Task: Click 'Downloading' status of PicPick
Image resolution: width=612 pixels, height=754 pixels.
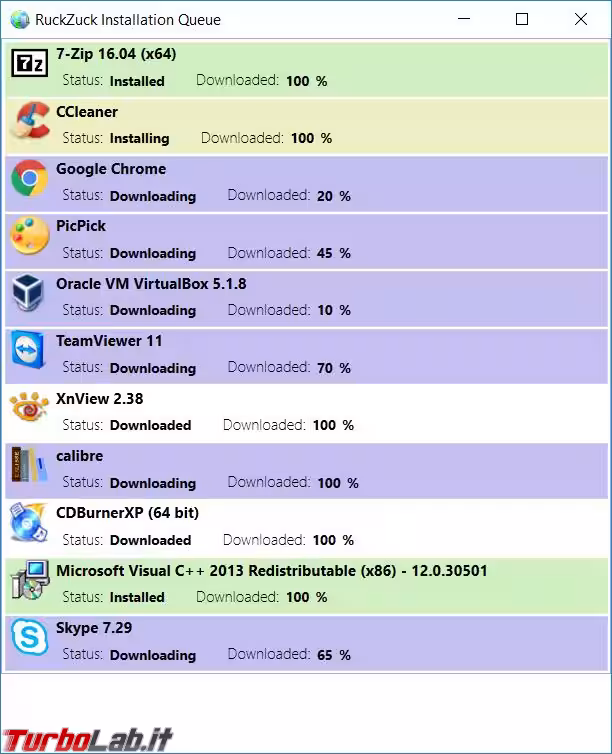Action: click(153, 253)
